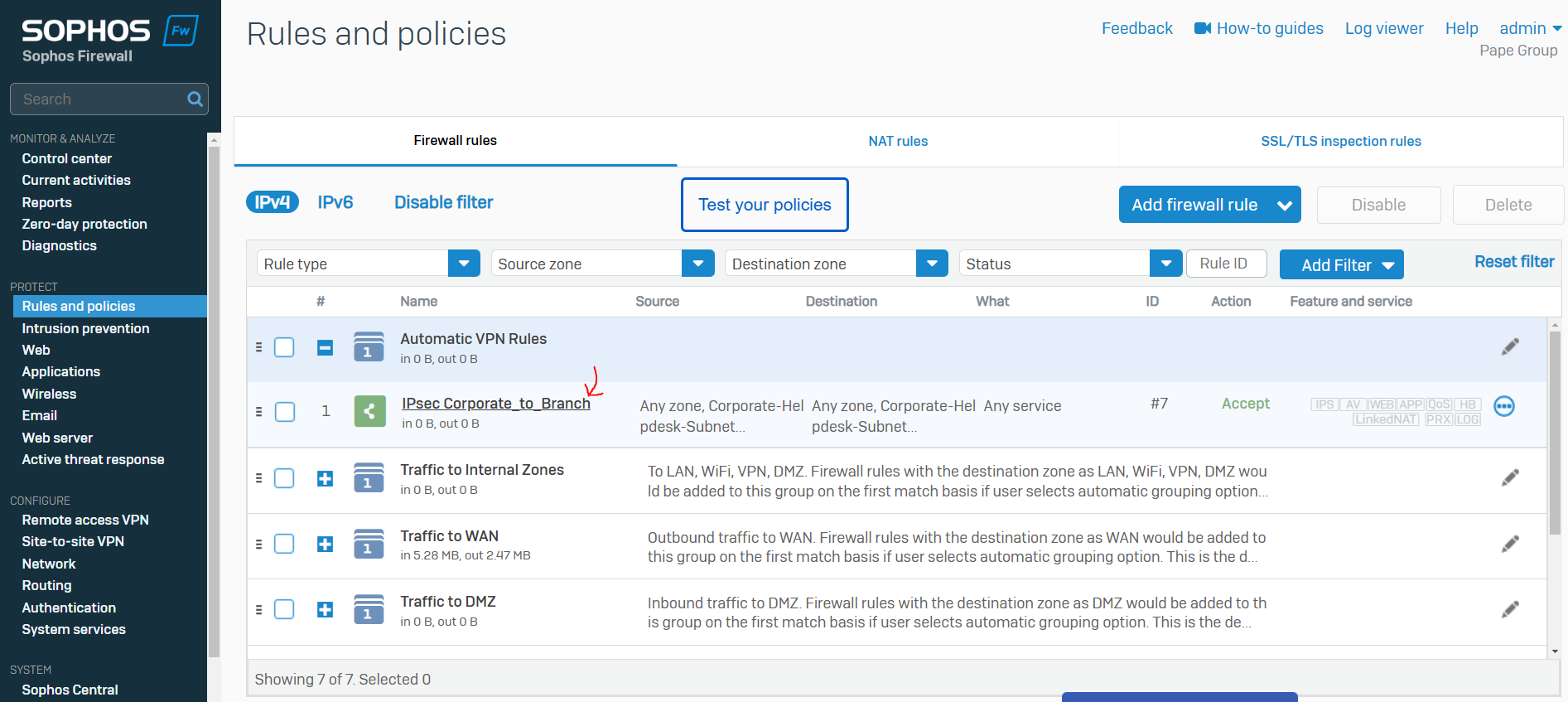This screenshot has height=702, width=1568.
Task: Open SSL/TLS inspection rules tab
Action: pyautogui.click(x=1341, y=141)
